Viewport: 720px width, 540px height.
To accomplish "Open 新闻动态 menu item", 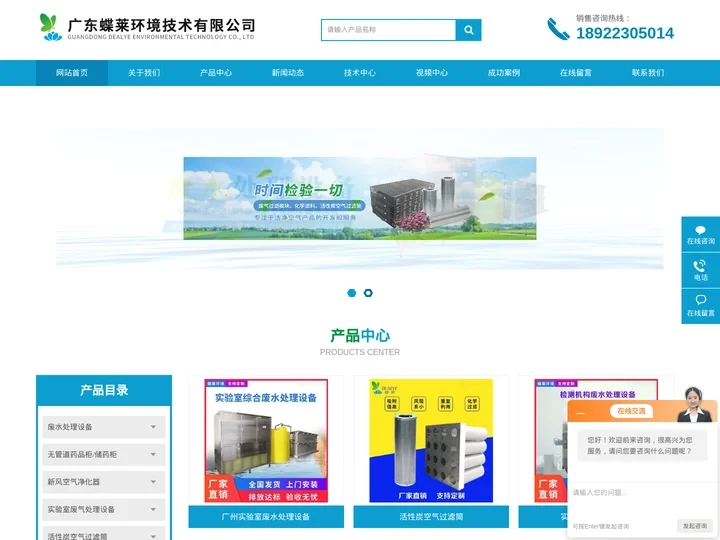I will [288, 73].
